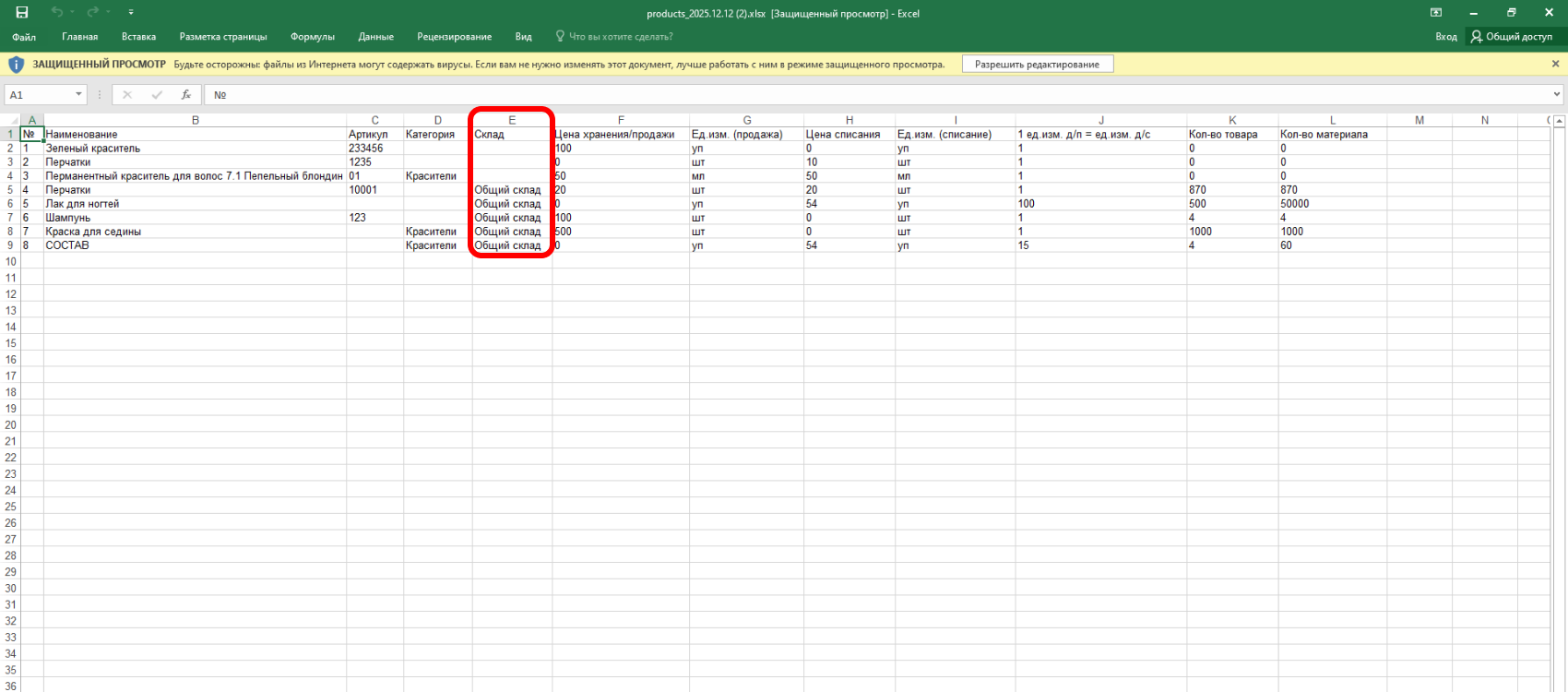Open Customize Quick Access Toolbar dropdown
1568x692 pixels.
[x=131, y=13]
